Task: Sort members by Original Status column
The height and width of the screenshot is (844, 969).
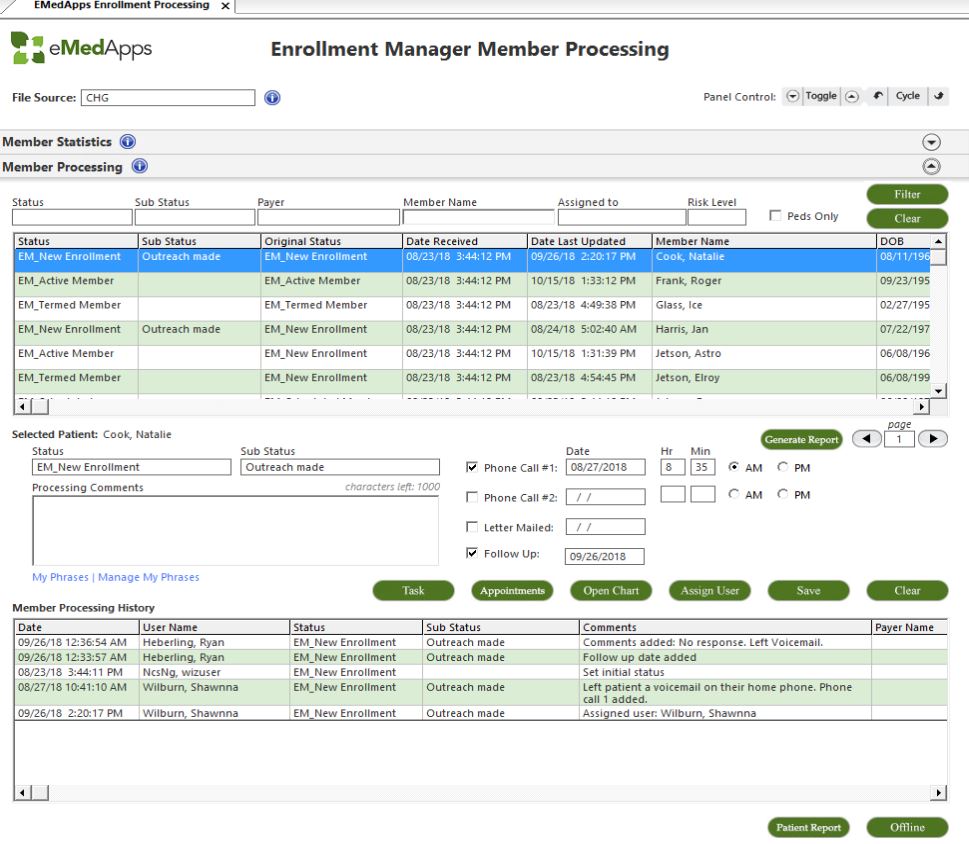Action: pos(331,241)
